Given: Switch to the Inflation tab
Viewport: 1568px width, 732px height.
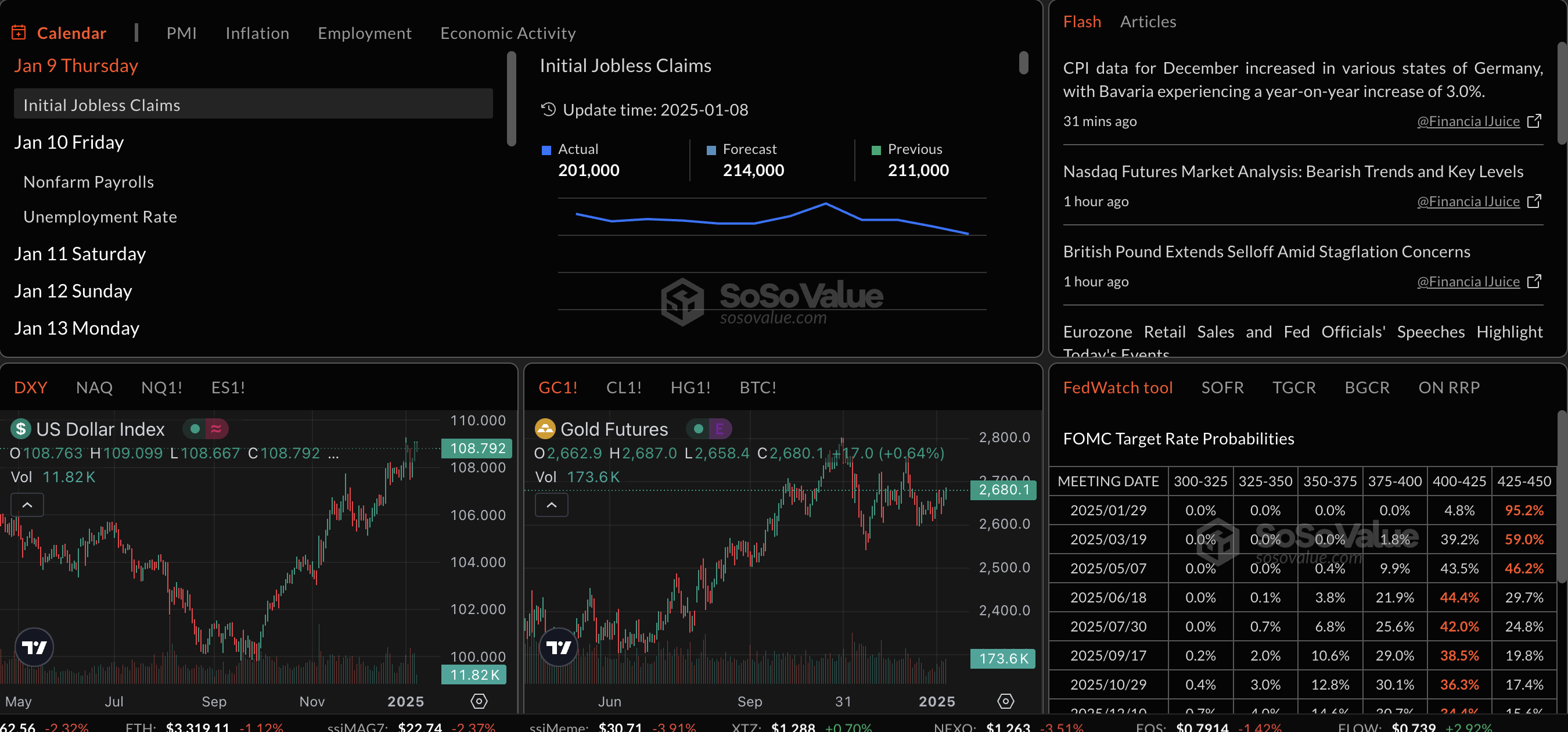Looking at the screenshot, I should click(x=257, y=33).
